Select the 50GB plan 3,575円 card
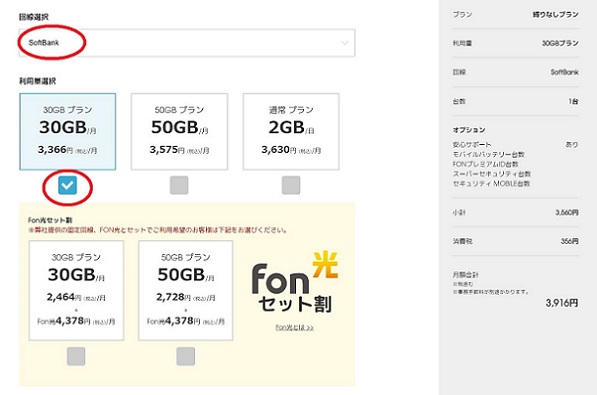Image resolution: width=597 pixels, height=395 pixels. click(179, 131)
